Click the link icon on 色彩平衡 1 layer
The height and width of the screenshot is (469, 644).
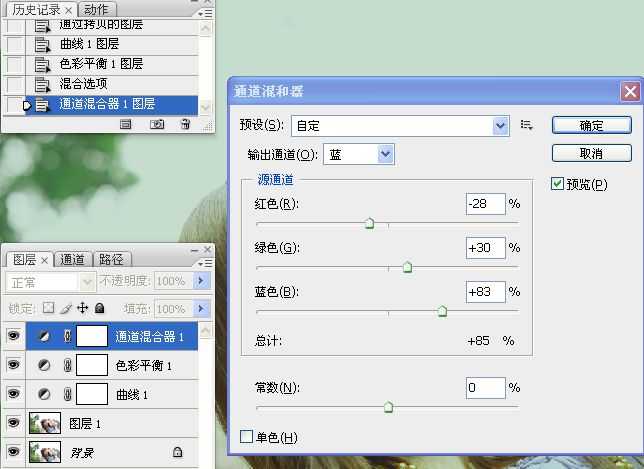[x=68, y=365]
